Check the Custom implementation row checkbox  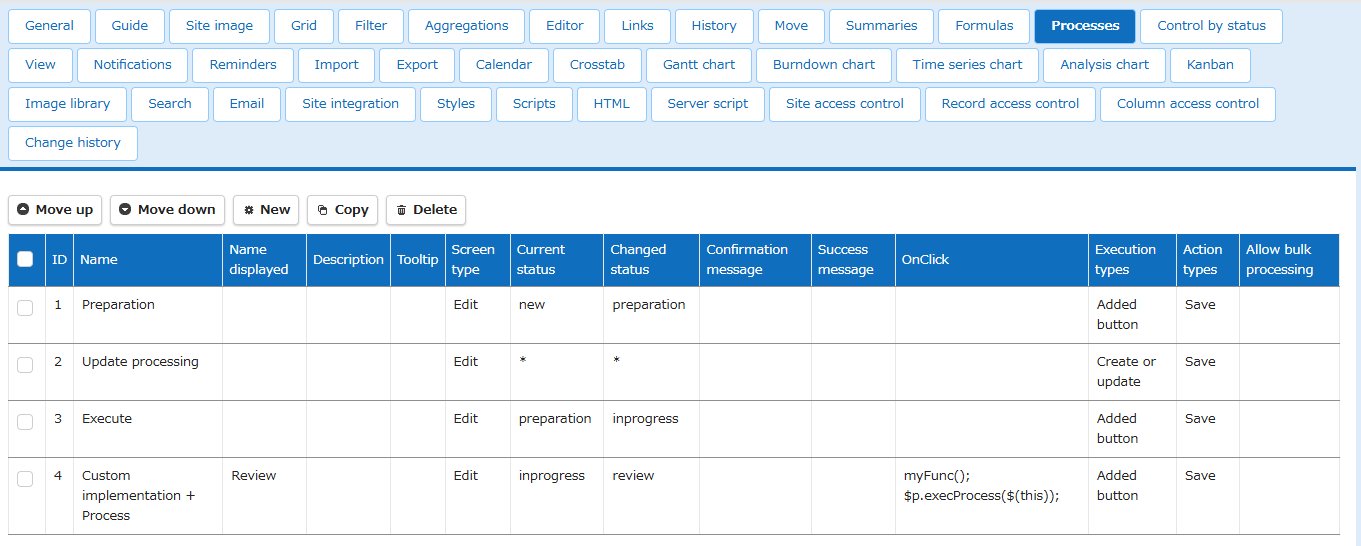26,479
